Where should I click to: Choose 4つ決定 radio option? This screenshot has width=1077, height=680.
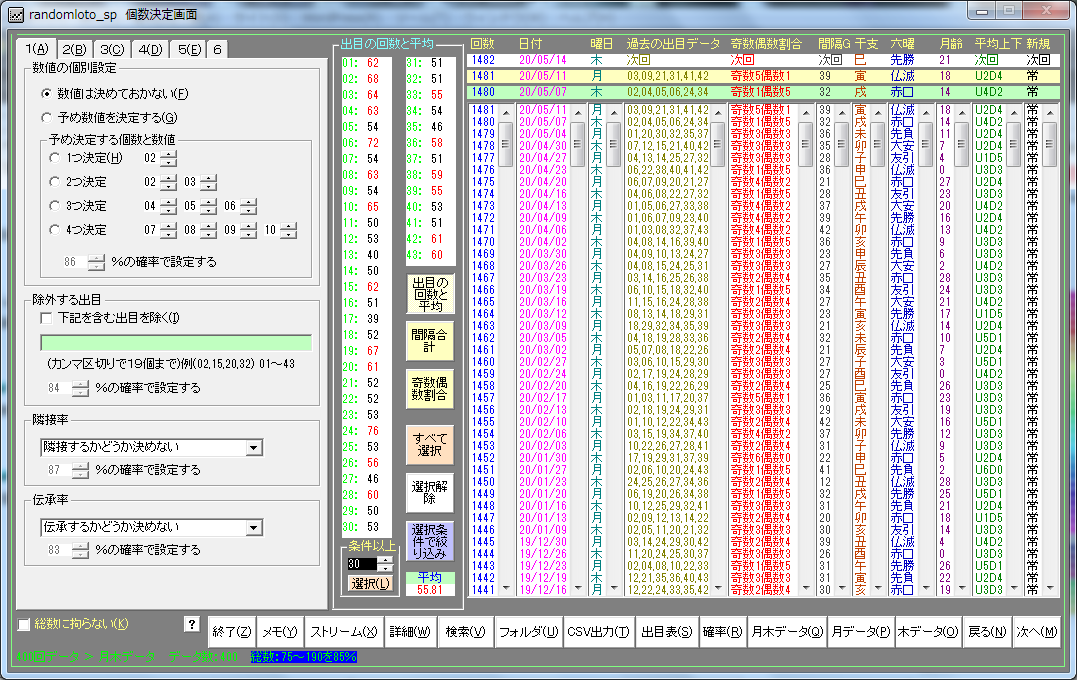click(x=55, y=229)
